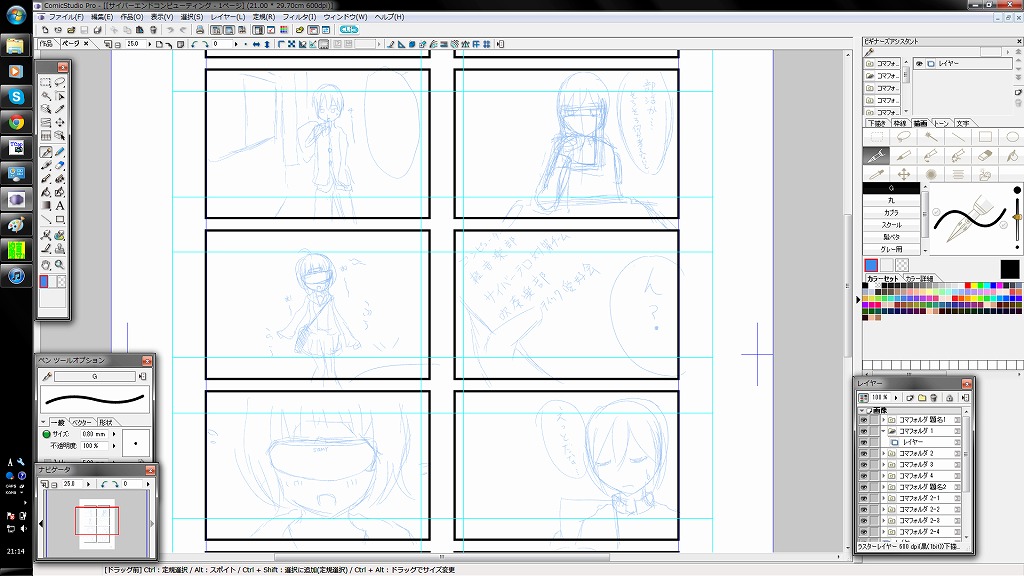Open the ファイル(F) menu
The height and width of the screenshot is (576, 1024).
coord(65,17)
